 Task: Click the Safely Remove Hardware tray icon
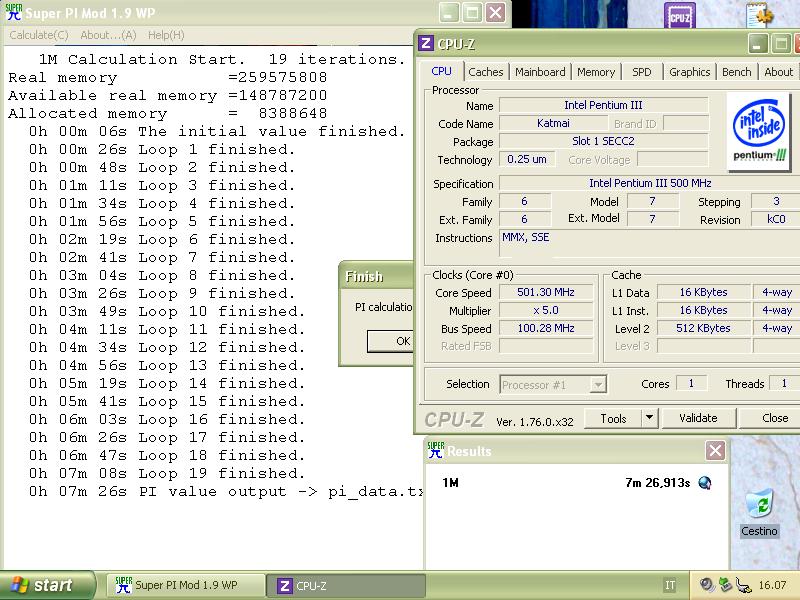pyautogui.click(x=725, y=585)
